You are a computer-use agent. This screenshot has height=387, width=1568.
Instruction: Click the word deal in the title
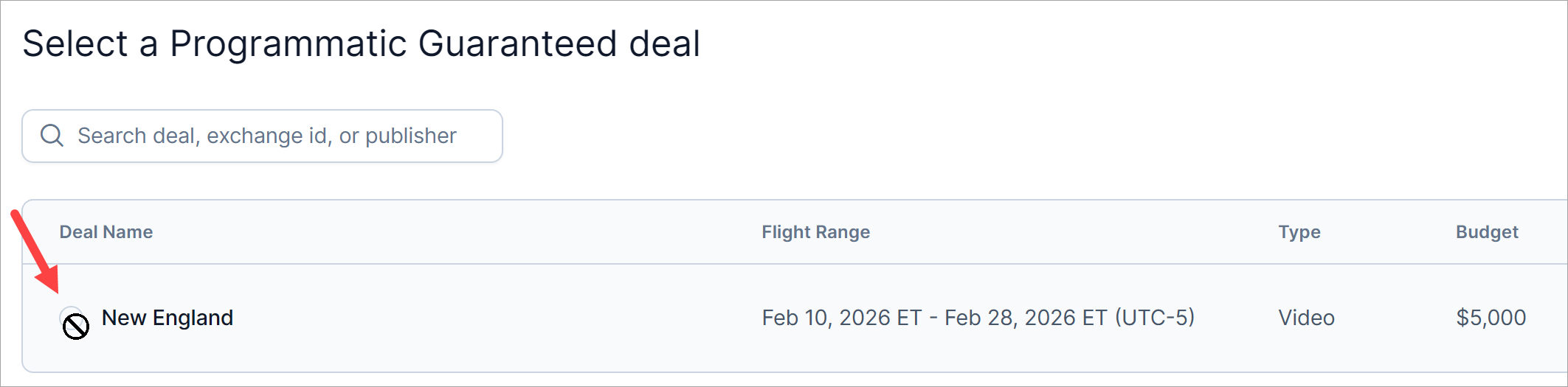click(x=664, y=43)
